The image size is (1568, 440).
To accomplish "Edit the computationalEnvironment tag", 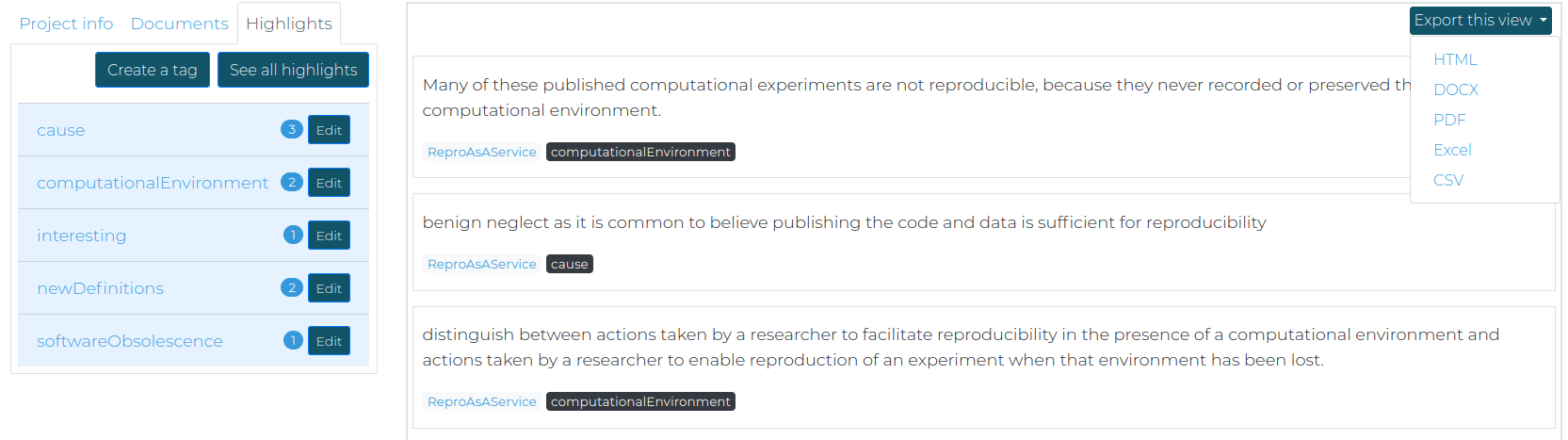I will pos(329,183).
